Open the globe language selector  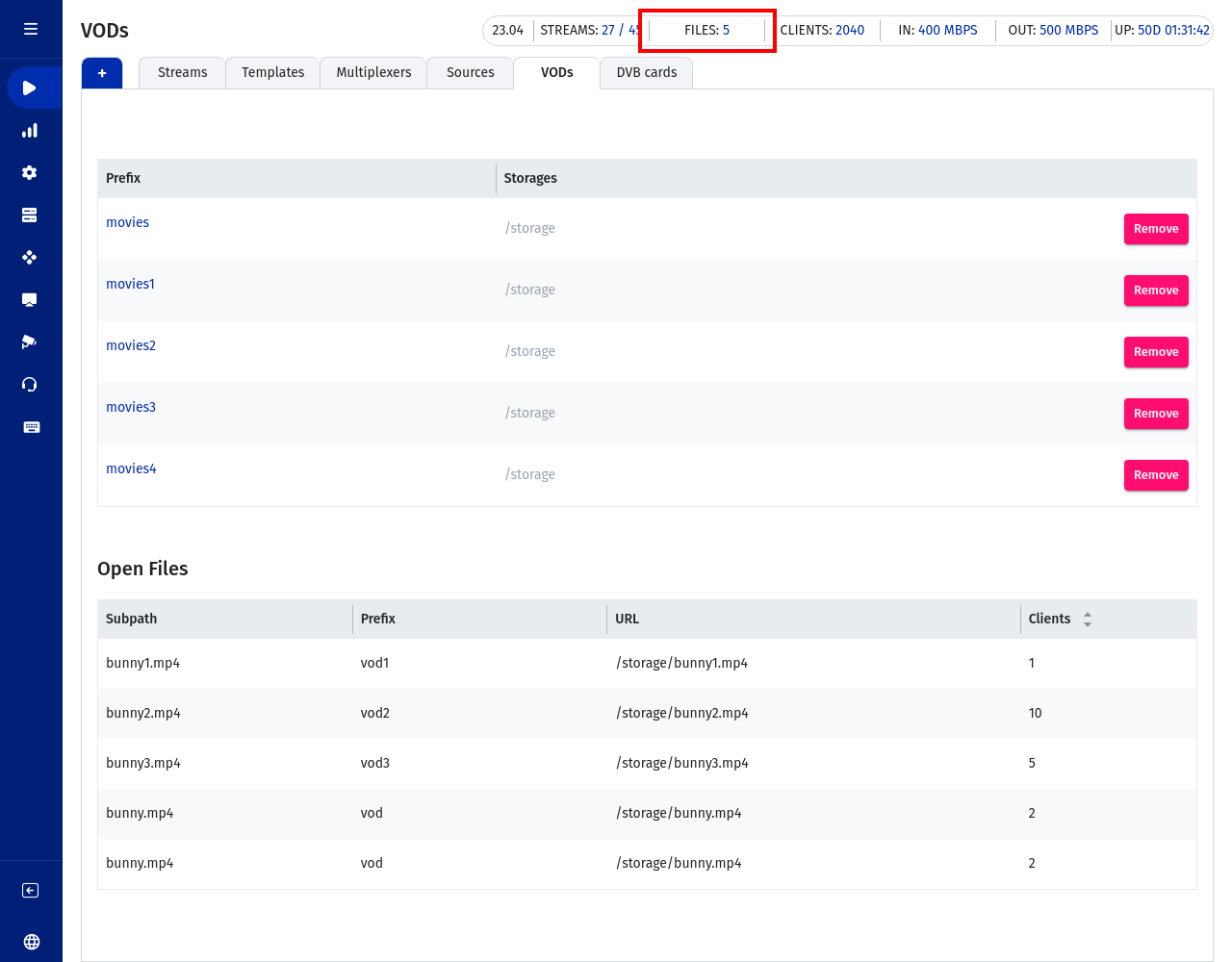[x=31, y=942]
